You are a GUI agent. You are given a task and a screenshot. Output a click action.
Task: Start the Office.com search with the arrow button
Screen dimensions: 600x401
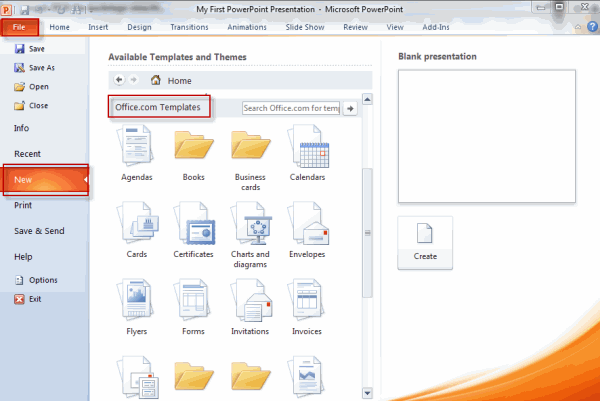tap(350, 108)
